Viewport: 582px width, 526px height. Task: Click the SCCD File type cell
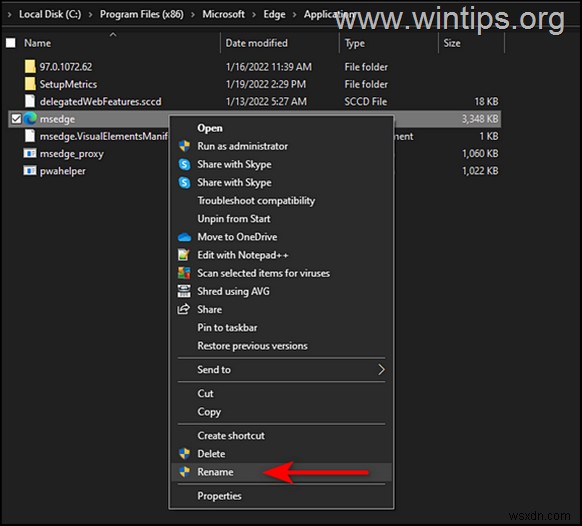coord(366,102)
